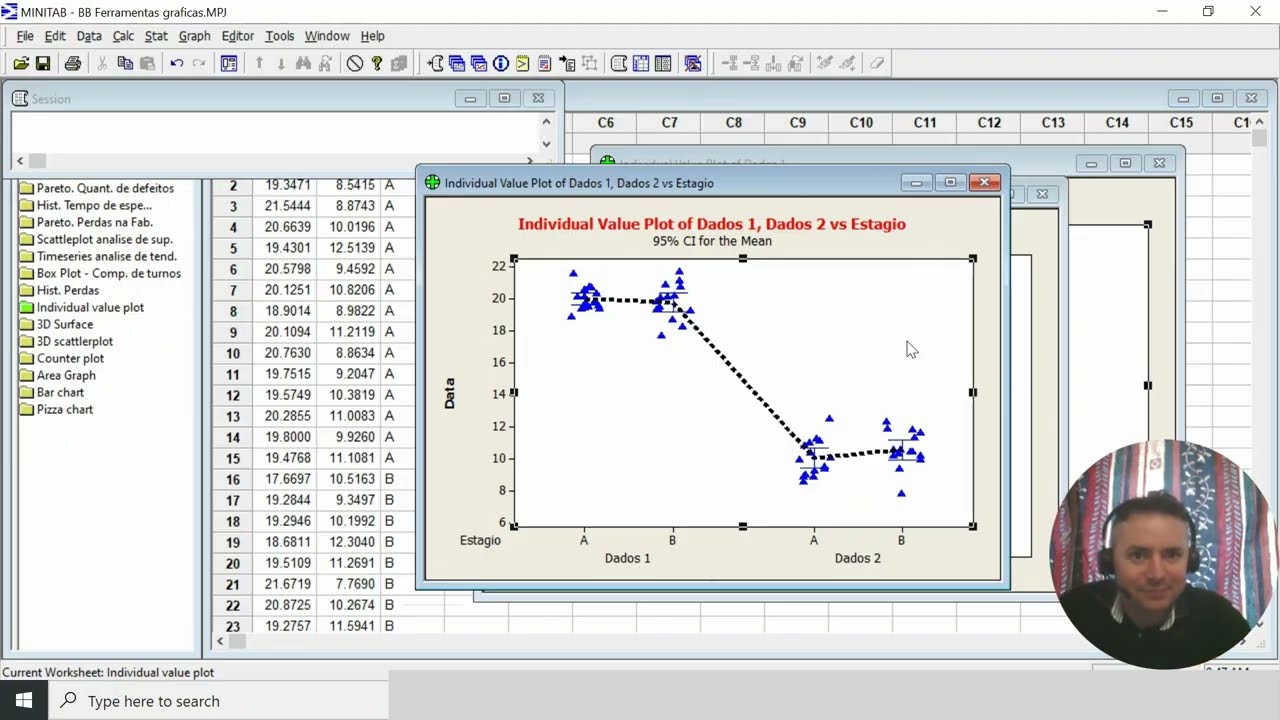The image size is (1280, 720).
Task: Click the Find binoculars icon
Action: (303, 63)
